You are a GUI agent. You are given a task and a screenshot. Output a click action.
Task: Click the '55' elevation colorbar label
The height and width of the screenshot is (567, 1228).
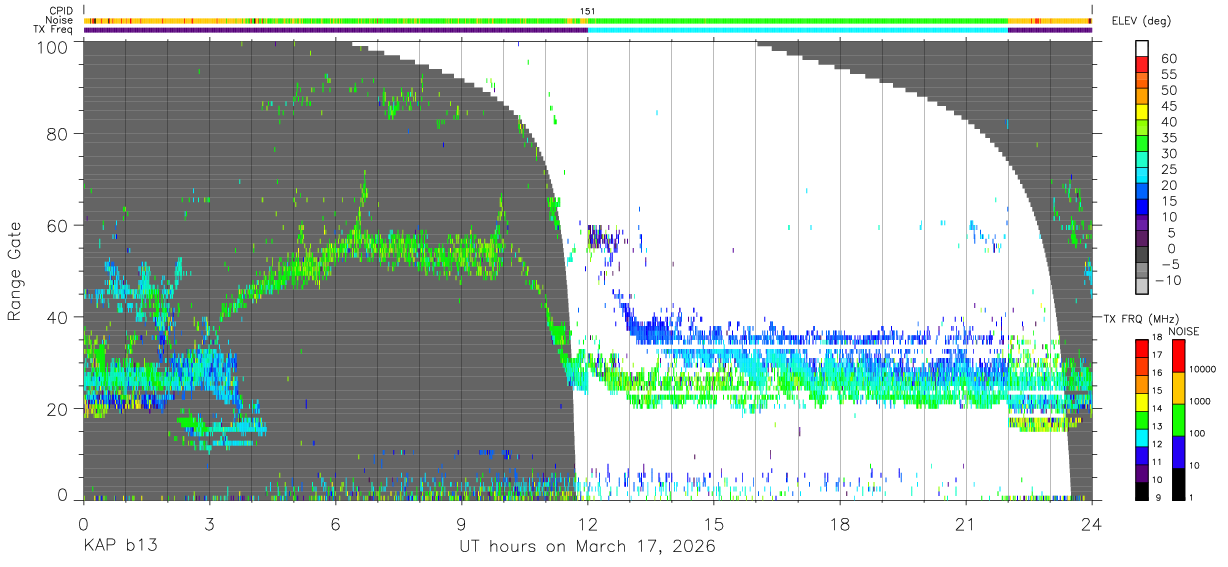1168,75
